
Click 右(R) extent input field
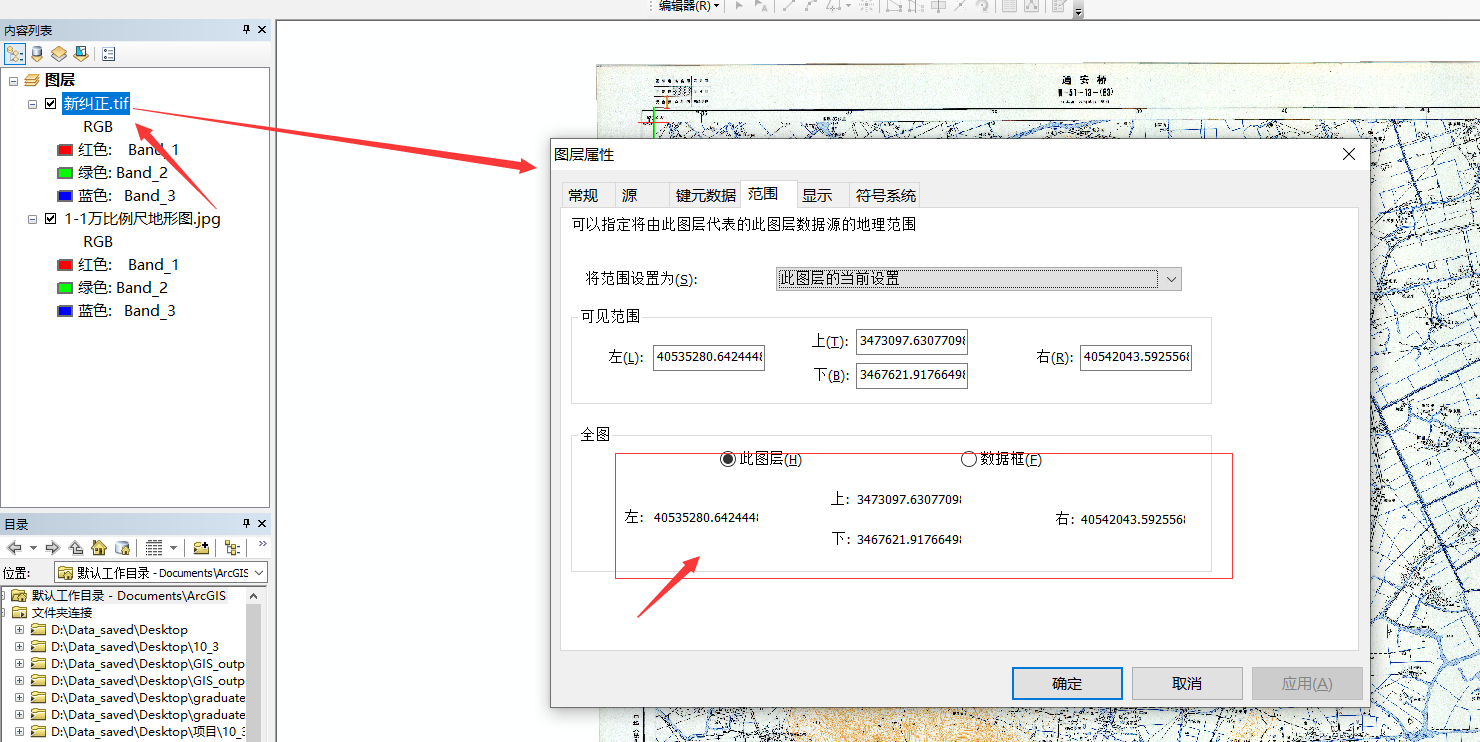coord(1136,357)
